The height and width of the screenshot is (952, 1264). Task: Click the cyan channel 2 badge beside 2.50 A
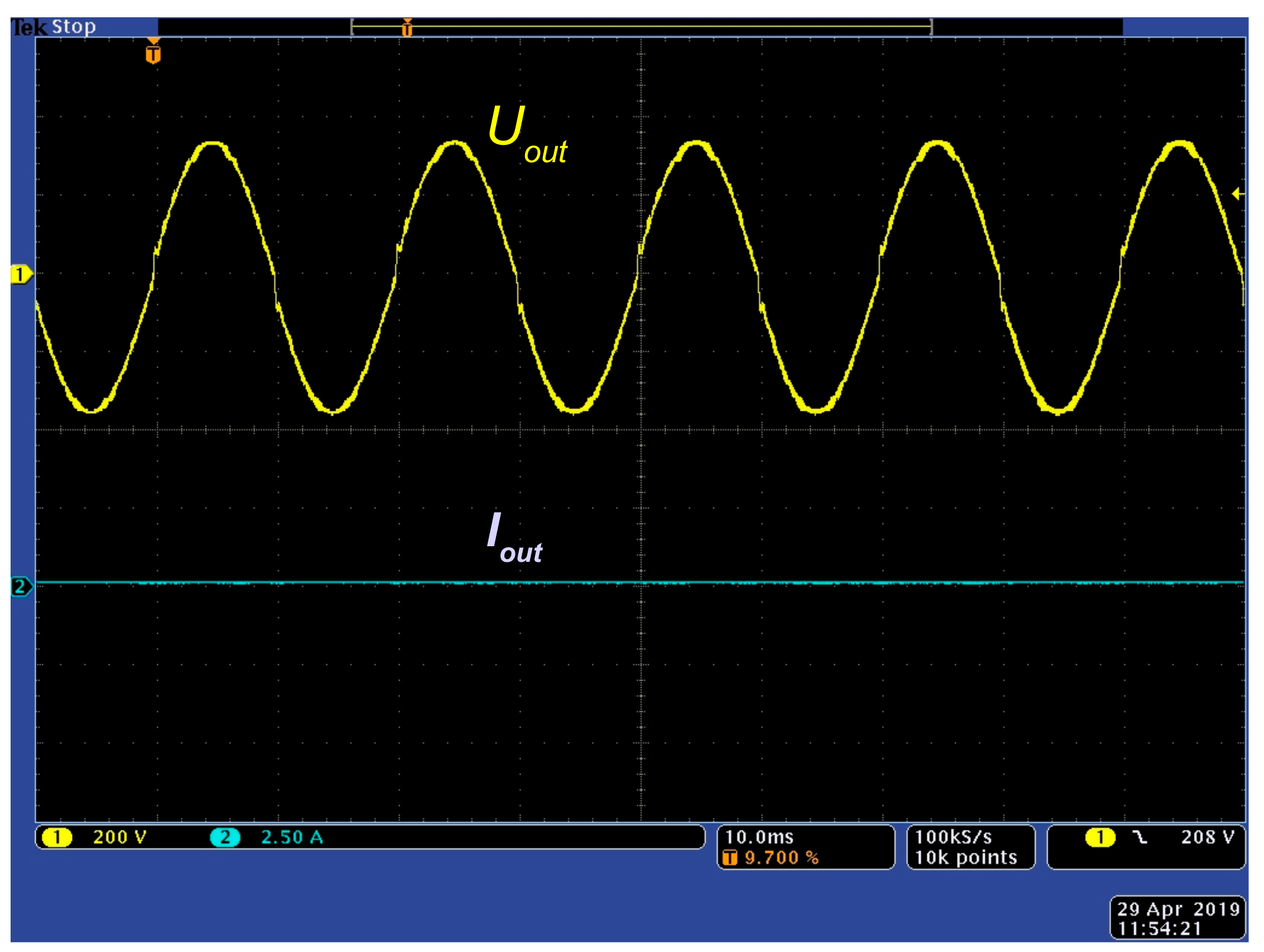(x=225, y=838)
